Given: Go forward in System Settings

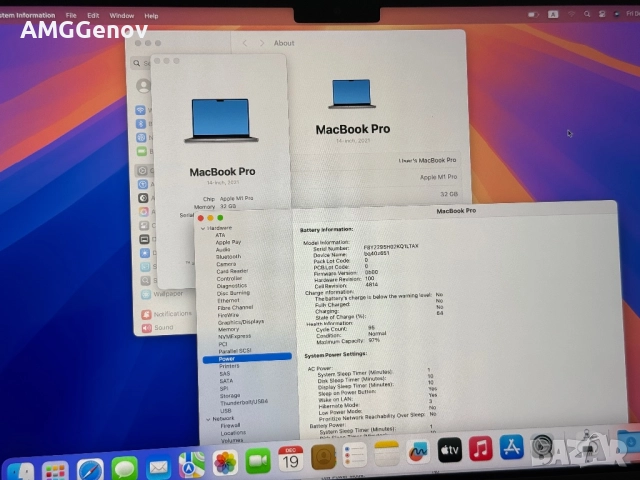Looking at the screenshot, I should pyautogui.click(x=262, y=43).
